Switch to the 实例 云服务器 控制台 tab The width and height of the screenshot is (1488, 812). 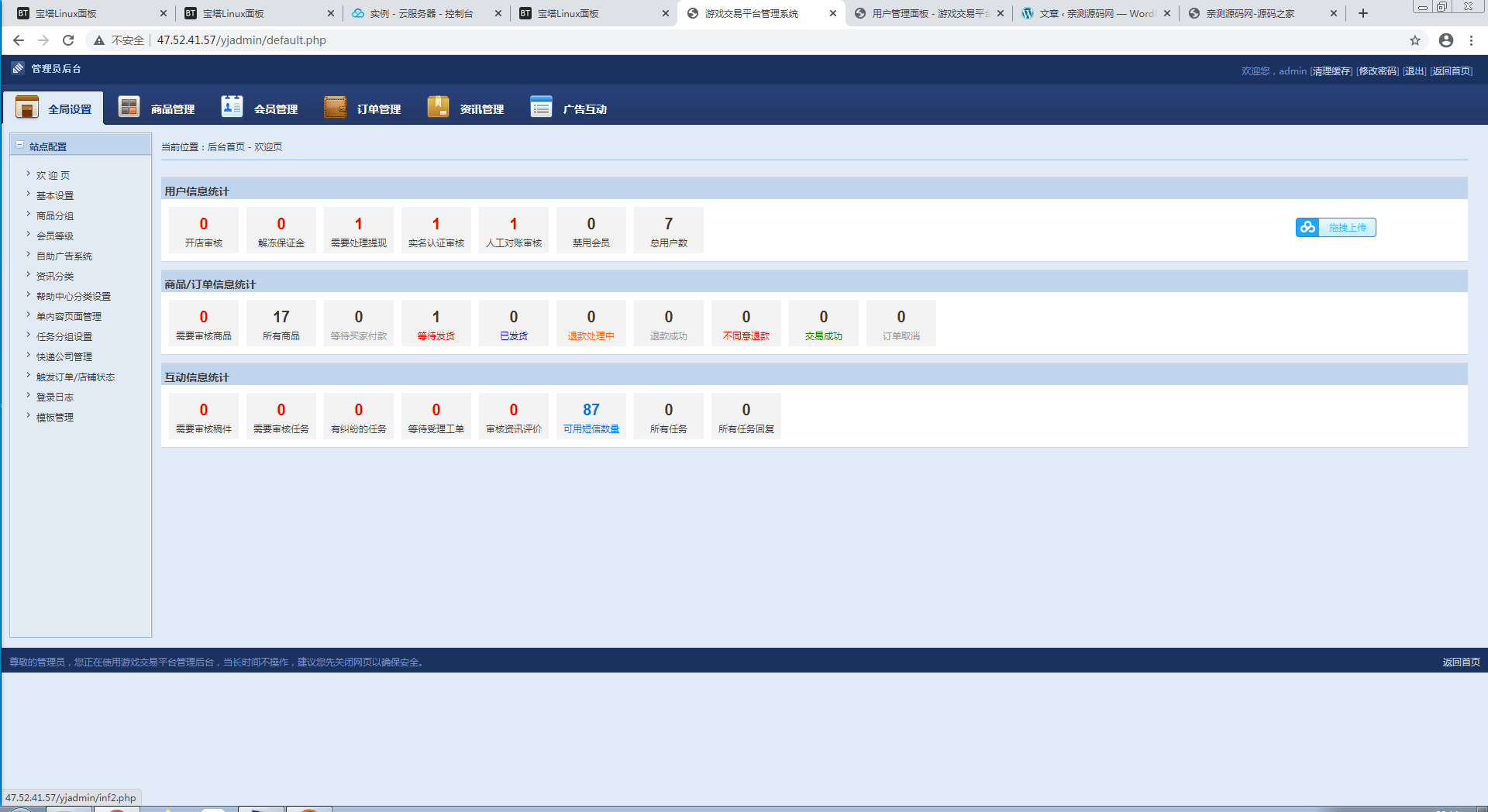click(x=426, y=13)
